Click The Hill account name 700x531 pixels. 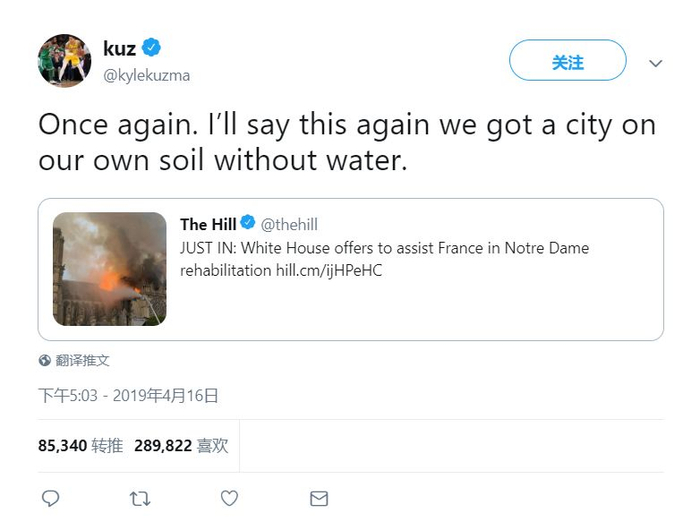click(208, 224)
